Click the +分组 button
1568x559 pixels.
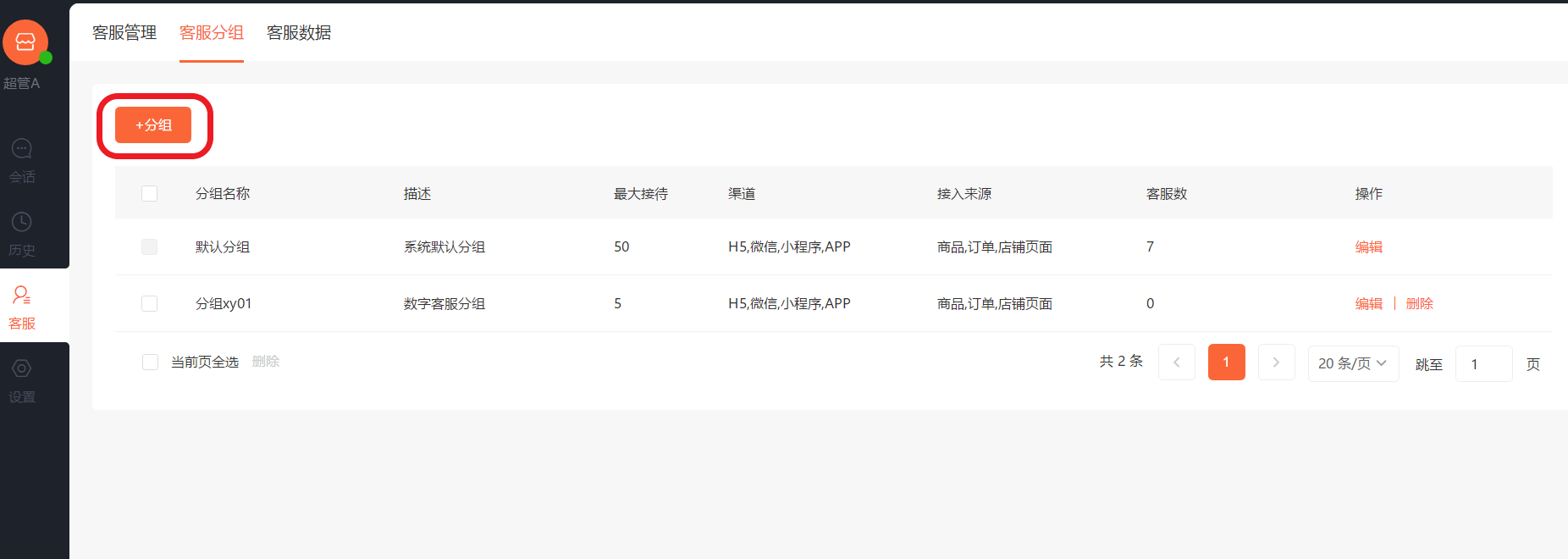click(153, 125)
